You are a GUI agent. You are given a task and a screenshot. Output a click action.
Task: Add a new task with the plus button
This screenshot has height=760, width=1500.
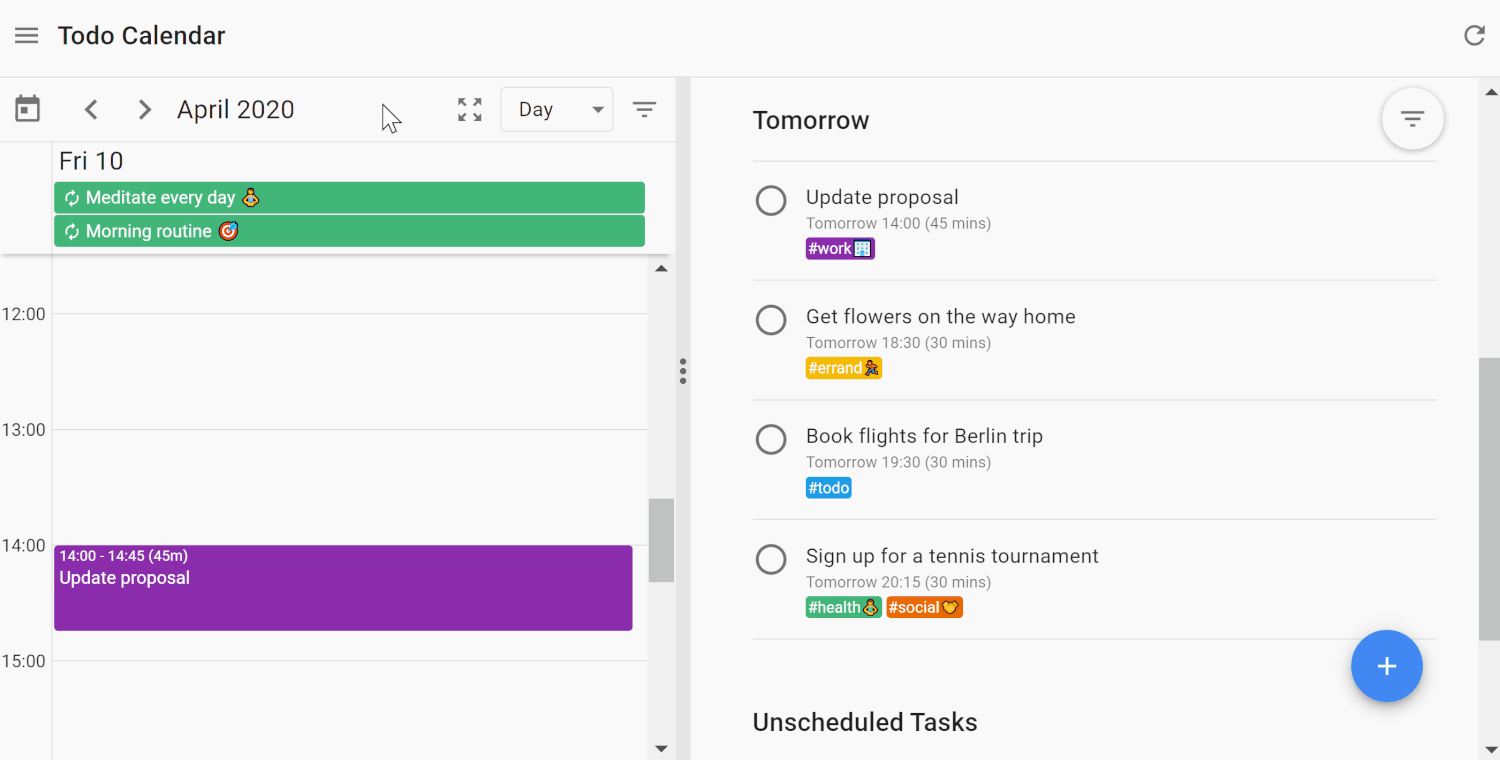click(x=1386, y=666)
